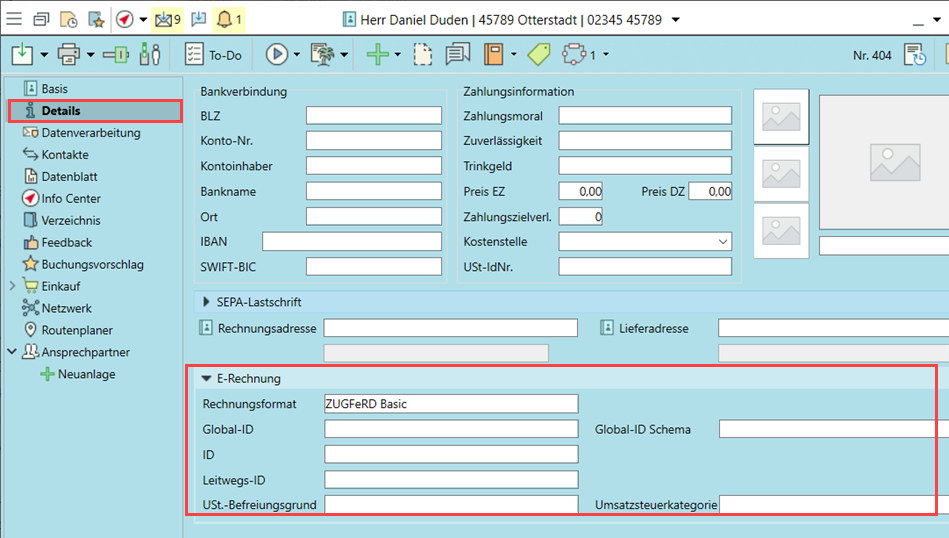Open the Kostenstelle dropdown
This screenshot has height=538, width=949.
coord(722,242)
